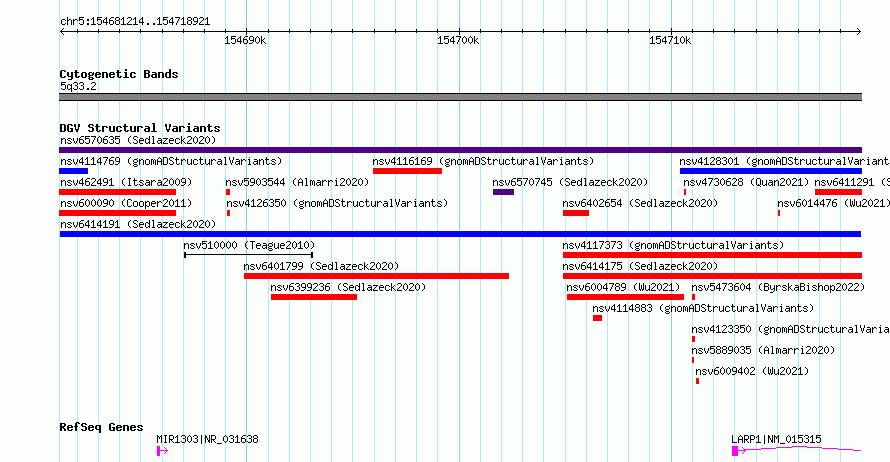Screen dimensions: 890x462
Task: Click the blue nsv4114769 variant bar
Action: tap(74, 171)
